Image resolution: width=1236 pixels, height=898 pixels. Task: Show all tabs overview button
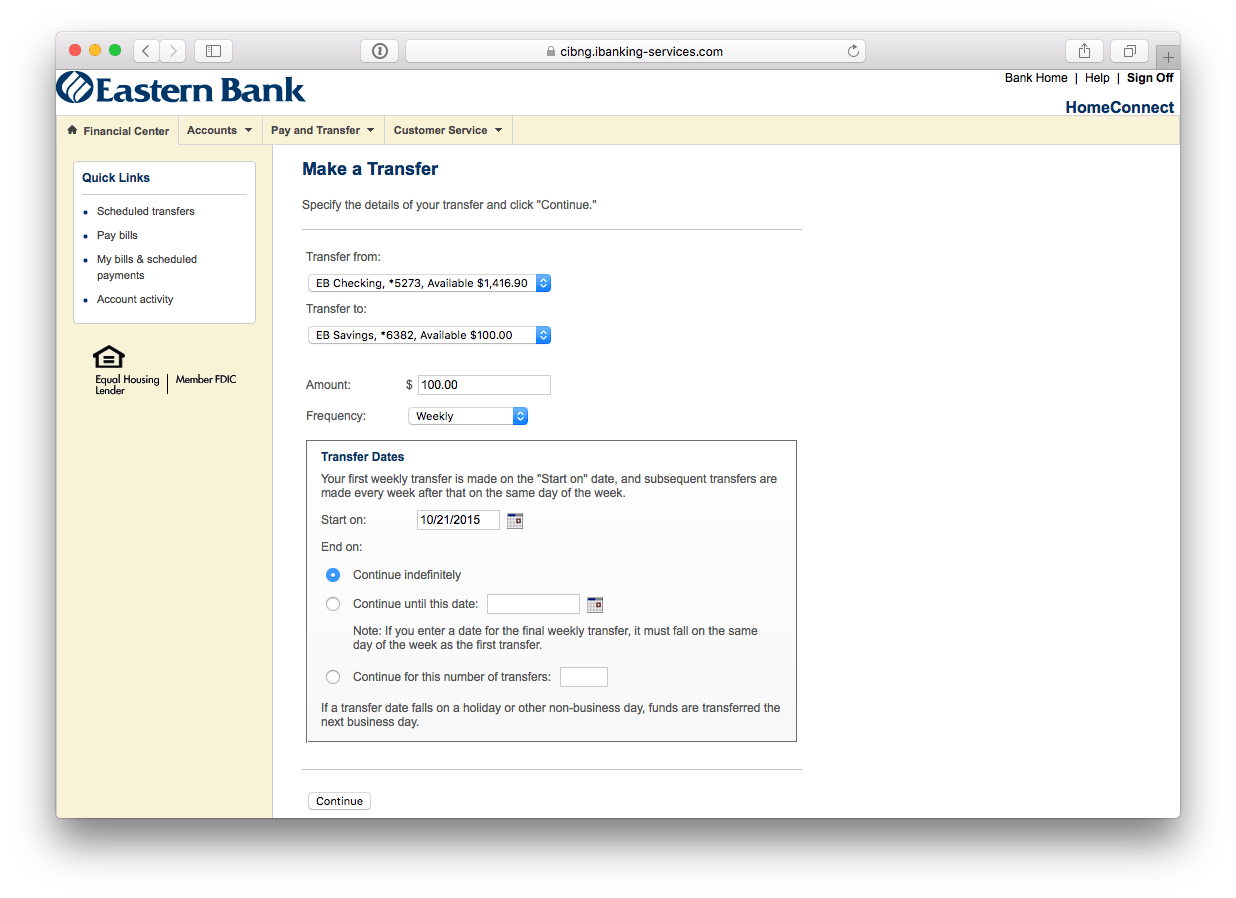coord(1130,51)
